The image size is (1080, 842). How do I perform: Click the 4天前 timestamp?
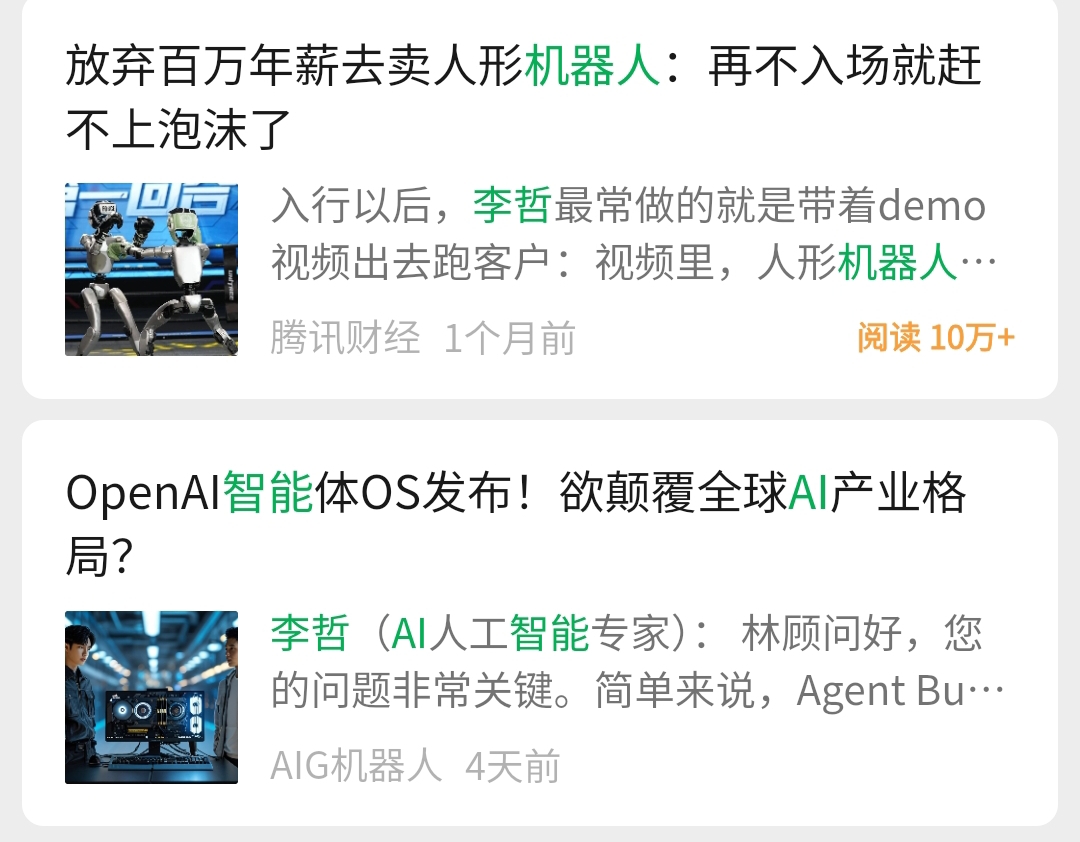512,766
